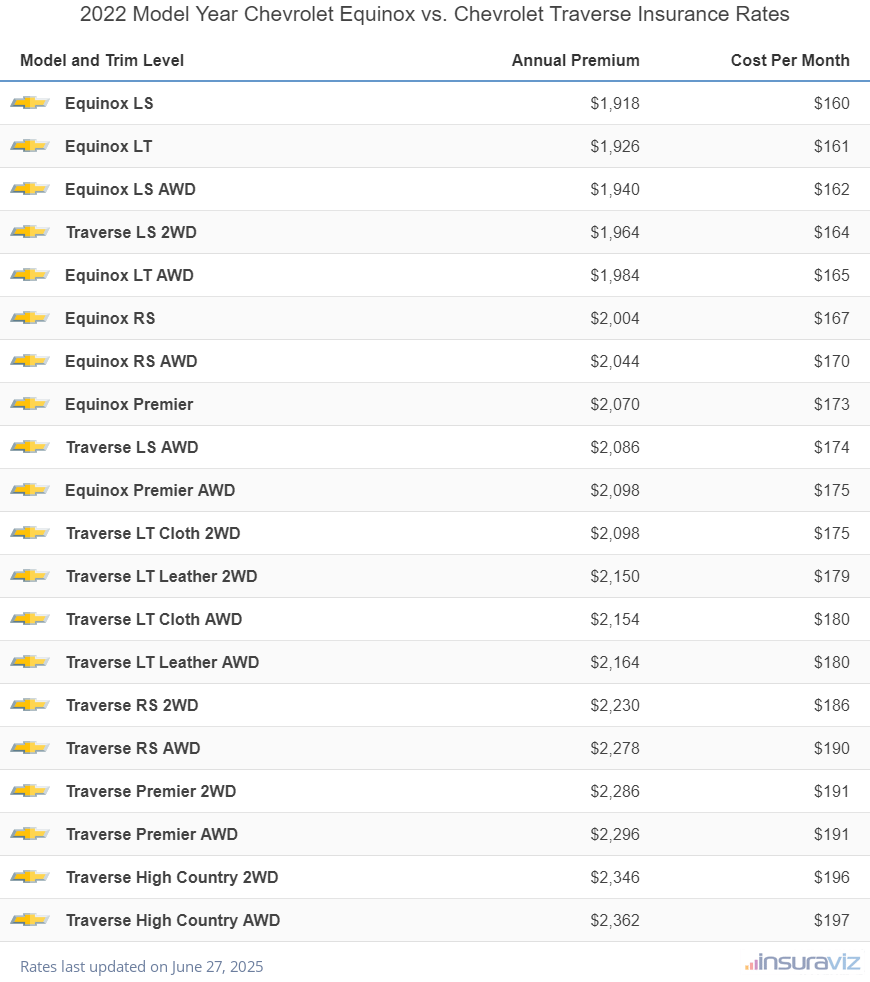The image size is (870, 982).
Task: Select the Traverse LT Cloth 2WD row name
Action: tap(153, 533)
